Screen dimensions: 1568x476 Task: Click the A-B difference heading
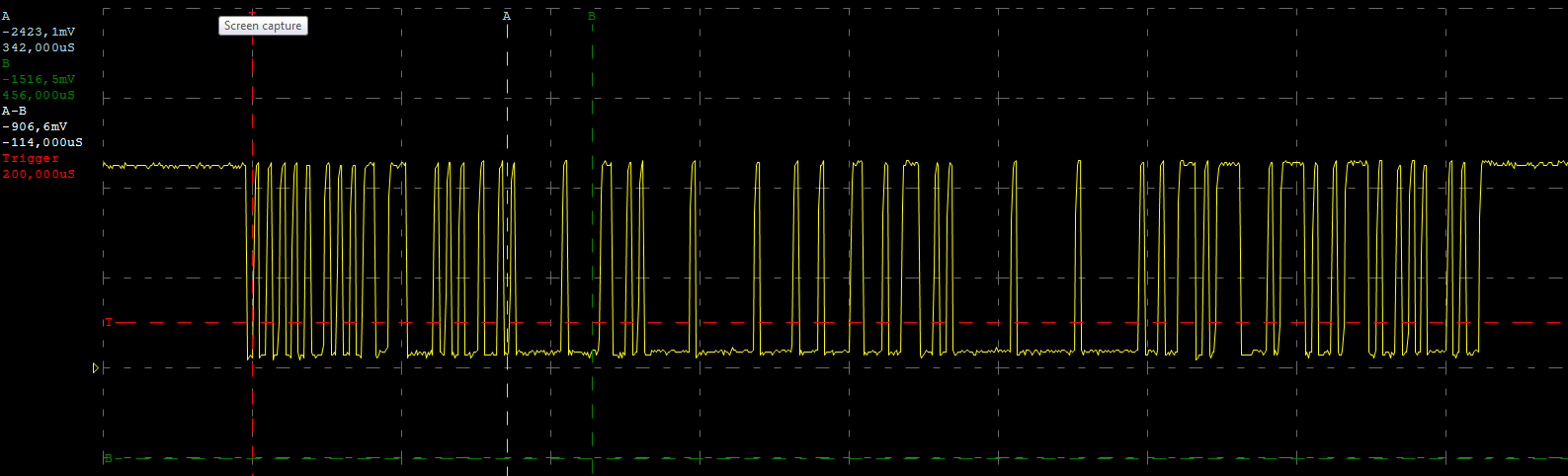point(15,111)
